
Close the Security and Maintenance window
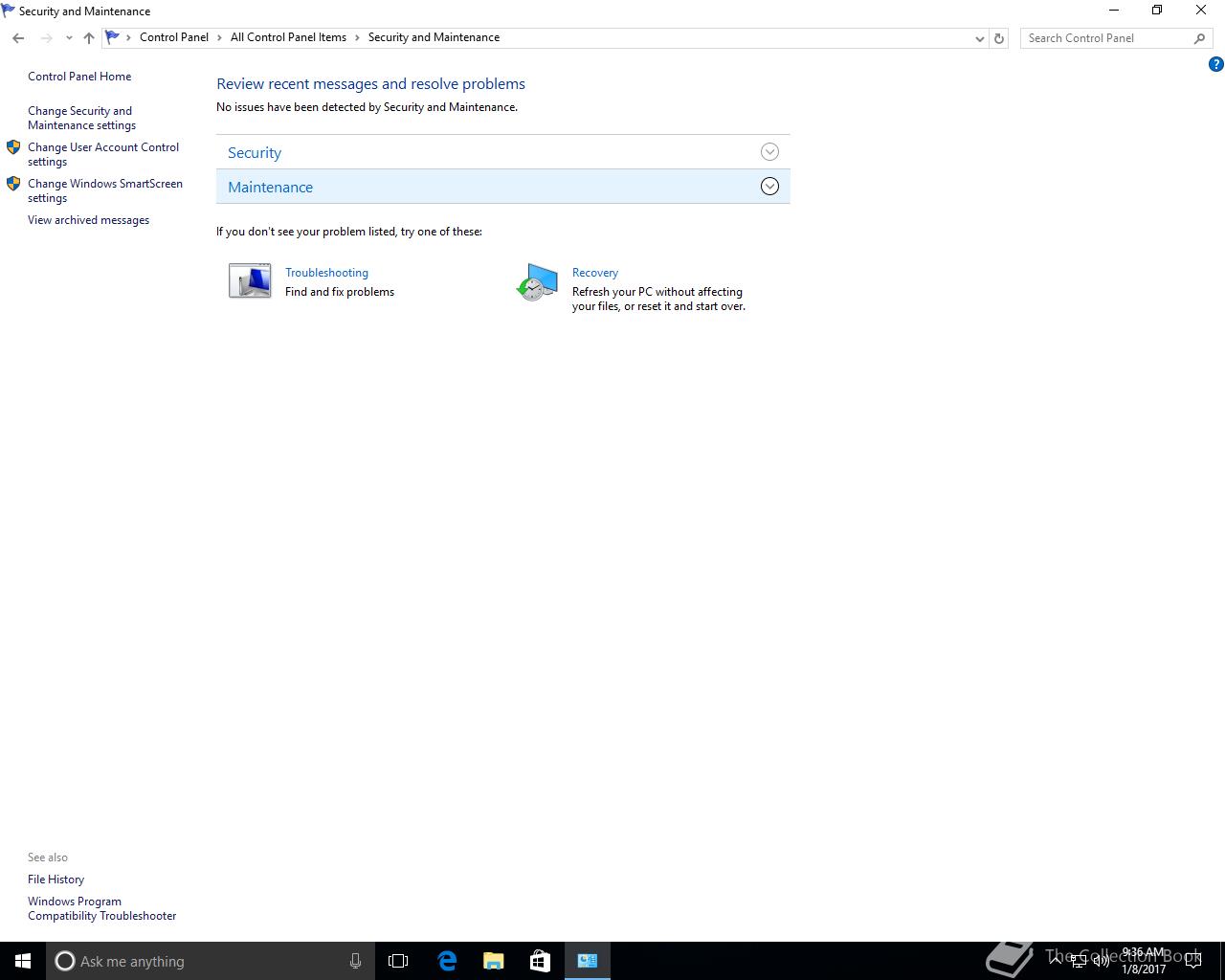pos(1201,11)
